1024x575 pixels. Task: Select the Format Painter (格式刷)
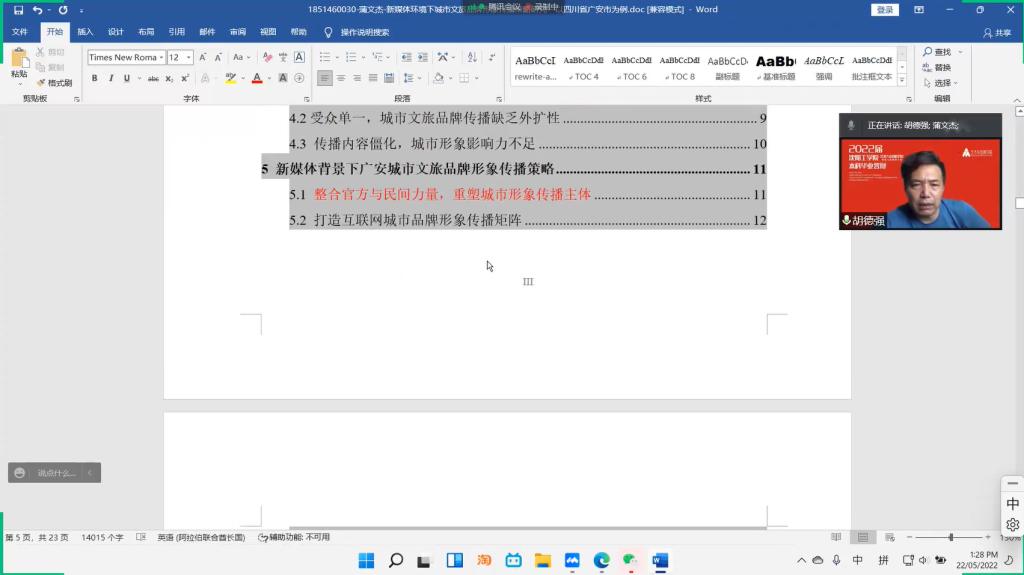(54, 83)
